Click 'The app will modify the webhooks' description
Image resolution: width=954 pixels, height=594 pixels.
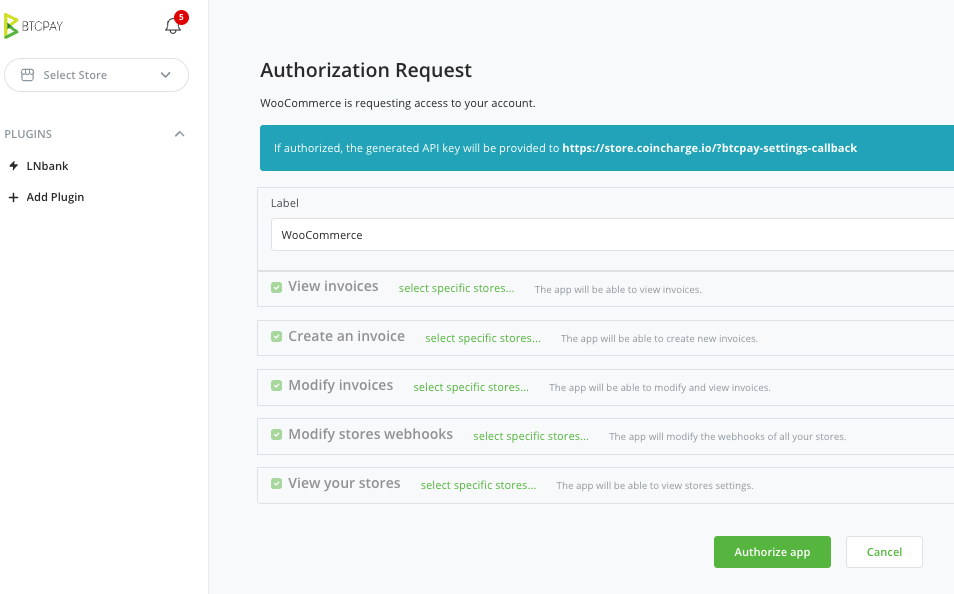coord(727,437)
